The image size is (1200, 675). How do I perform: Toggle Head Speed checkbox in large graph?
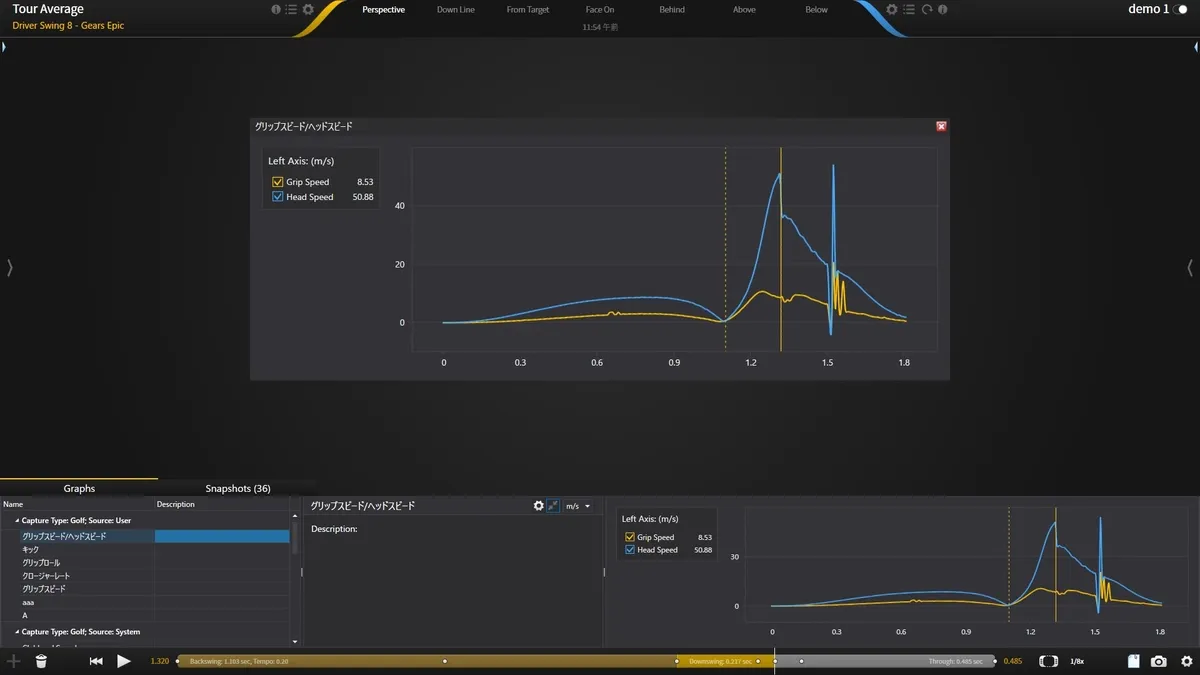(278, 197)
